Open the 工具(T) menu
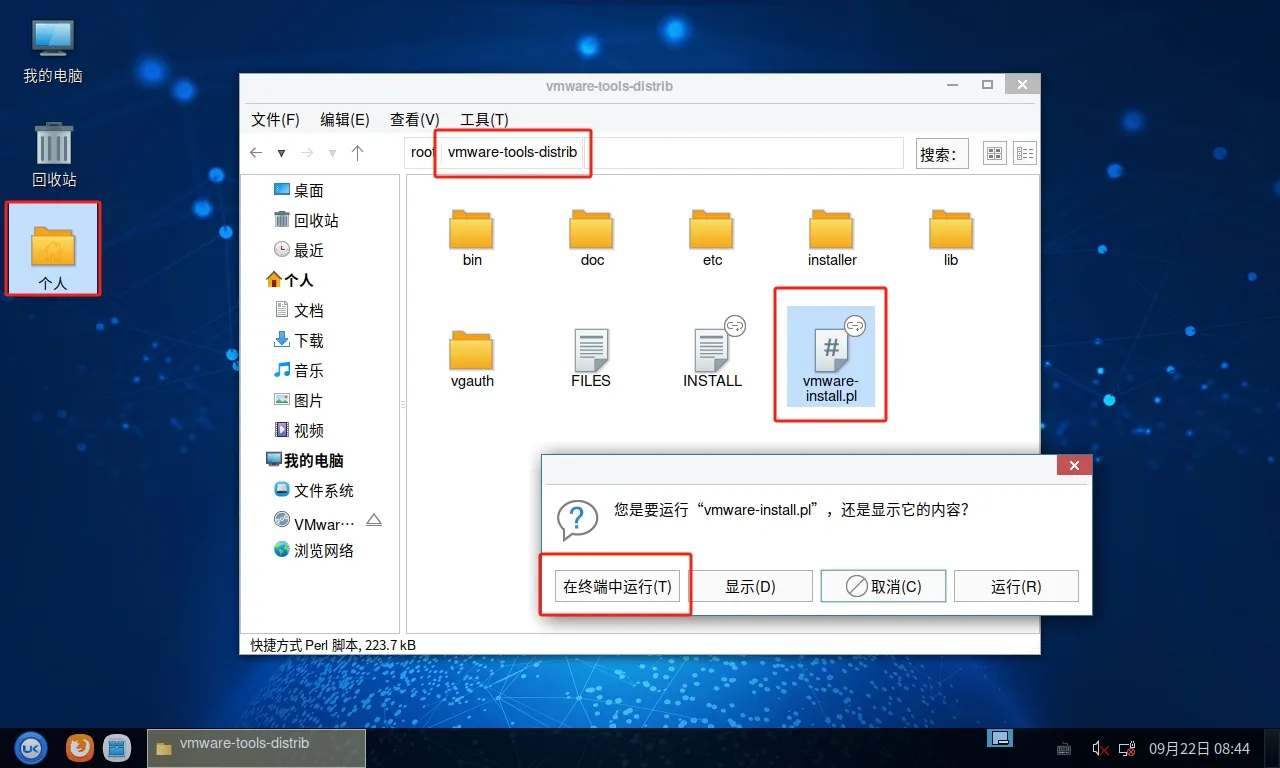Viewport: 1280px width, 768px height. point(484,119)
